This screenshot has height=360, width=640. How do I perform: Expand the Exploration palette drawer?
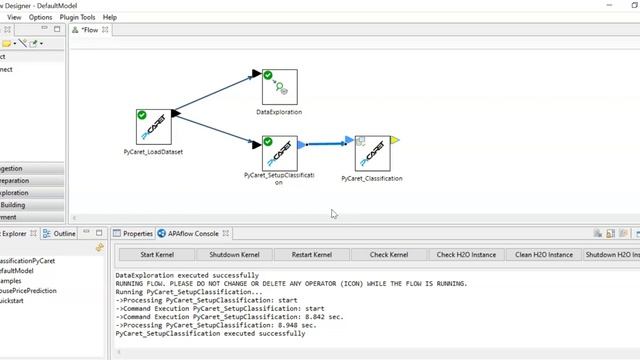[32, 193]
